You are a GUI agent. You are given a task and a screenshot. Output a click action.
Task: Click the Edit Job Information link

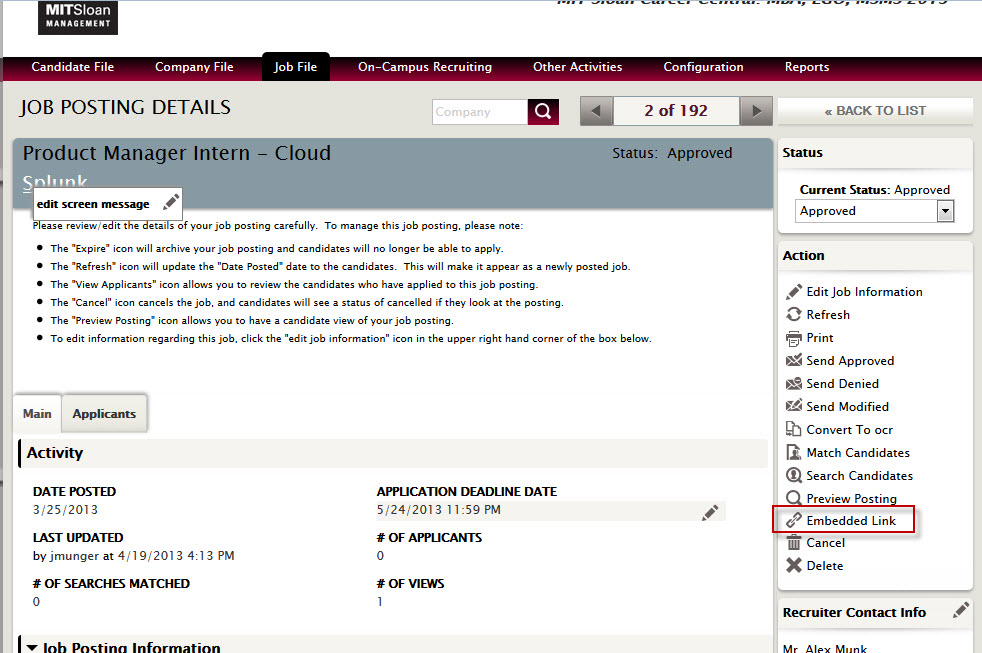[864, 292]
